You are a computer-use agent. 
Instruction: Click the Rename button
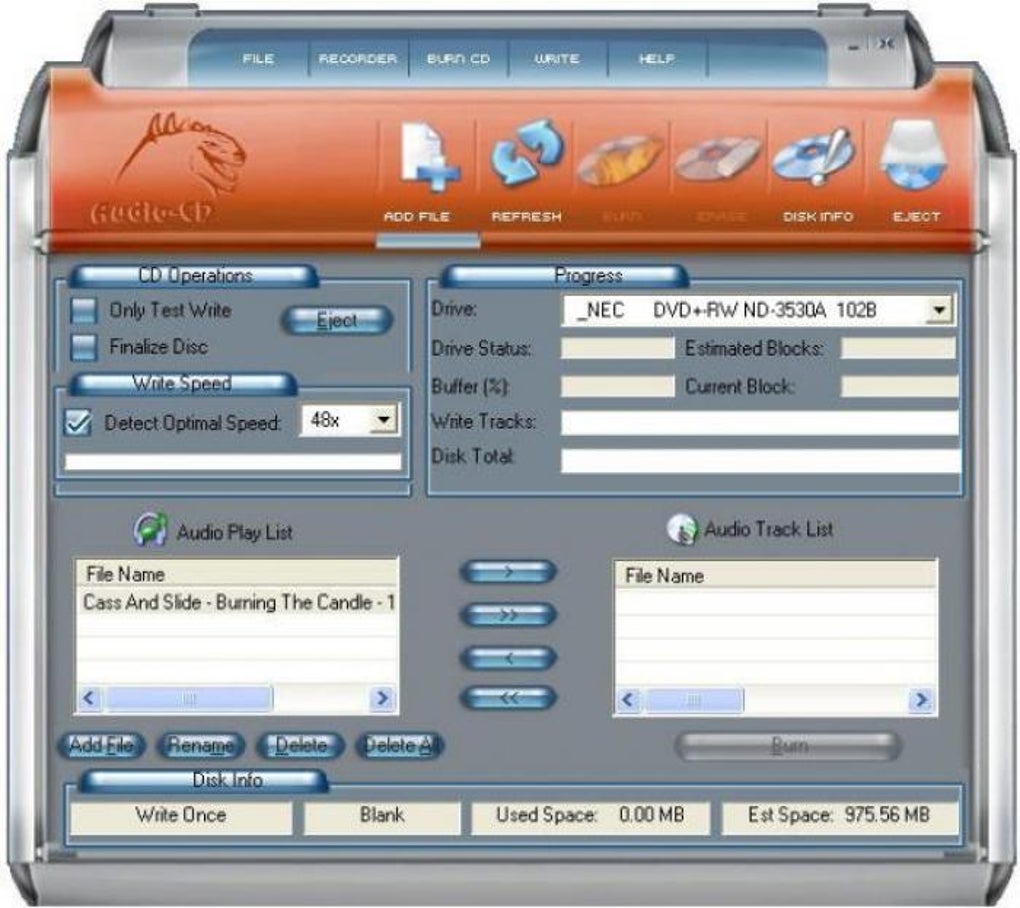201,745
